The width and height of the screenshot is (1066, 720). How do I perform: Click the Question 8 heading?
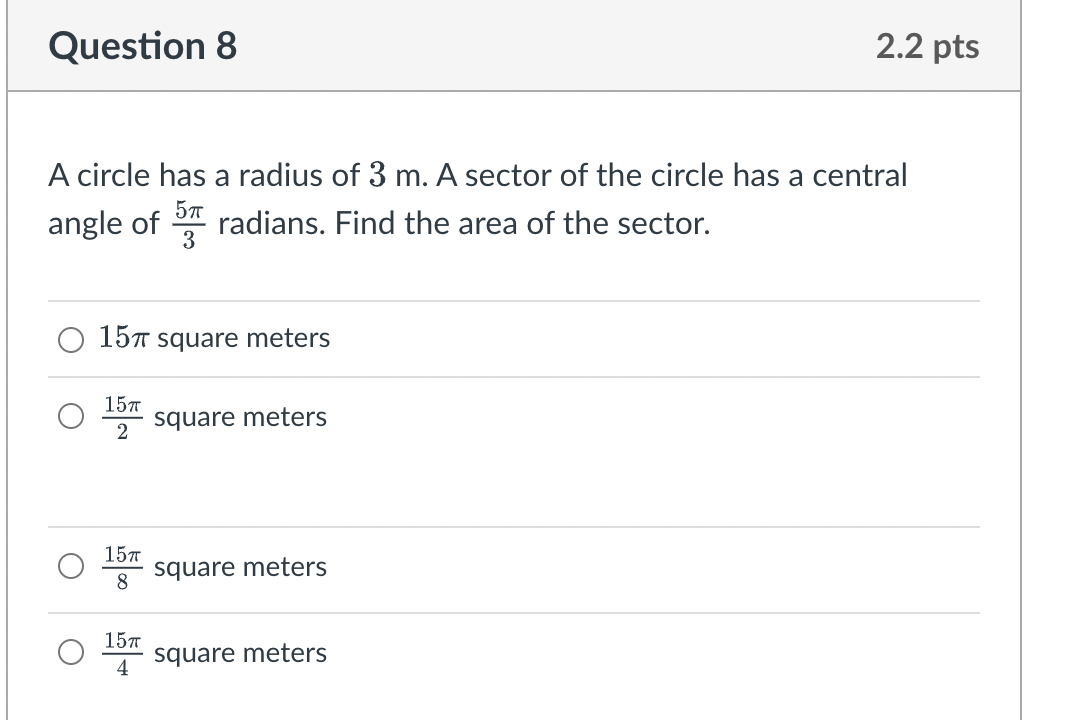tap(141, 46)
